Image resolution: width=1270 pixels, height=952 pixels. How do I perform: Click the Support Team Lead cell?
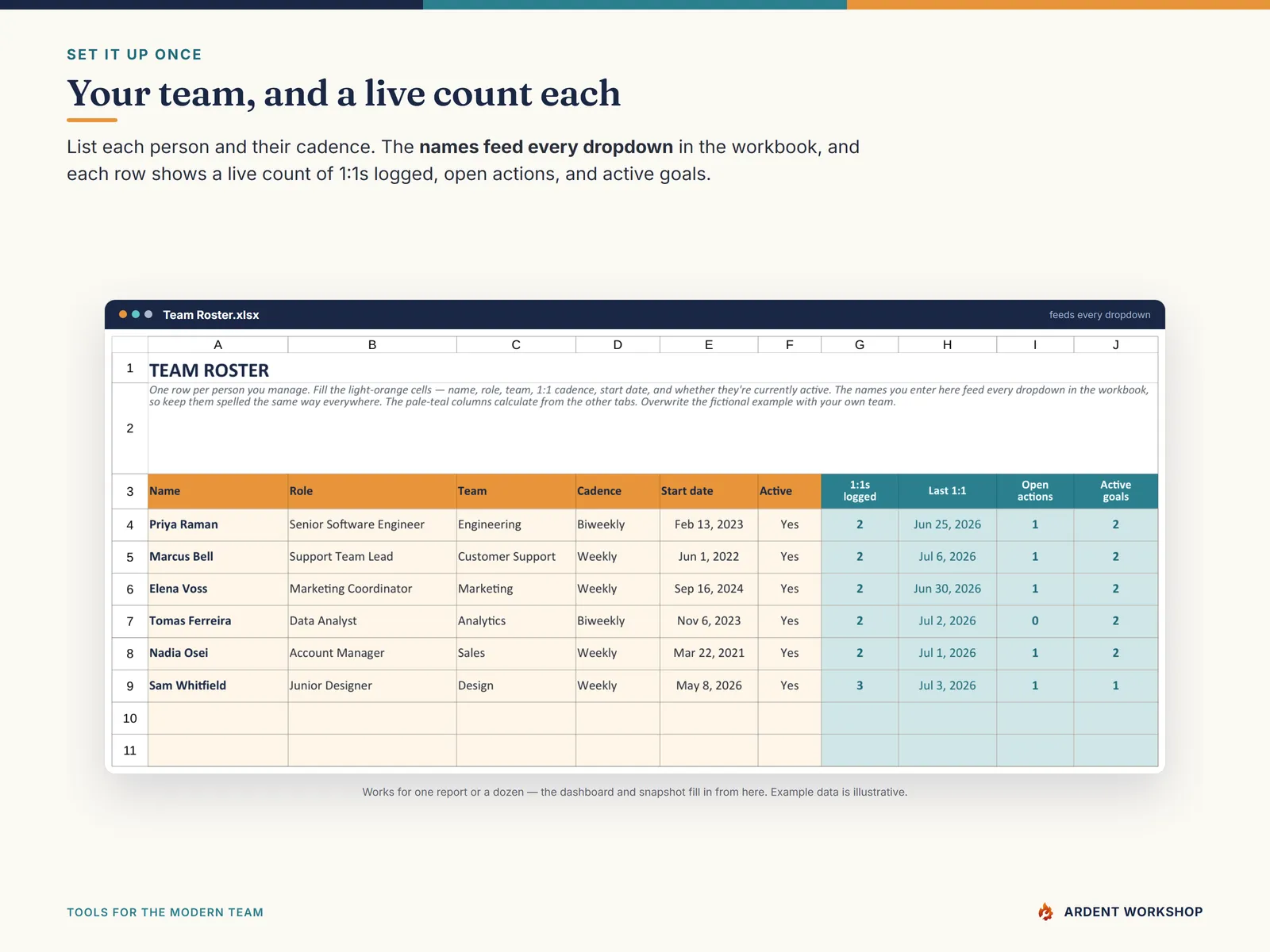point(372,557)
